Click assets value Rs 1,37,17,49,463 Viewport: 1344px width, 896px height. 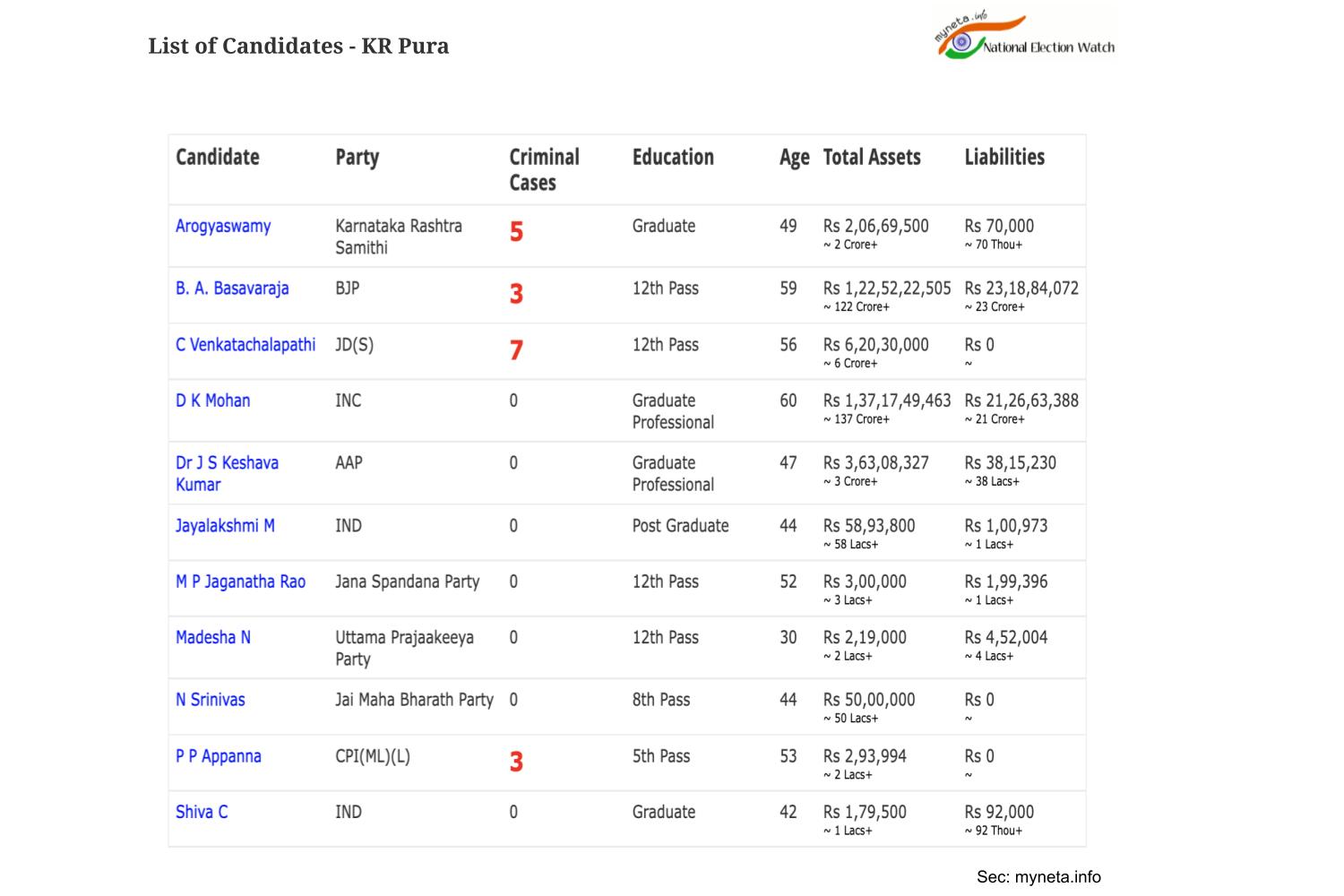pyautogui.click(x=887, y=401)
